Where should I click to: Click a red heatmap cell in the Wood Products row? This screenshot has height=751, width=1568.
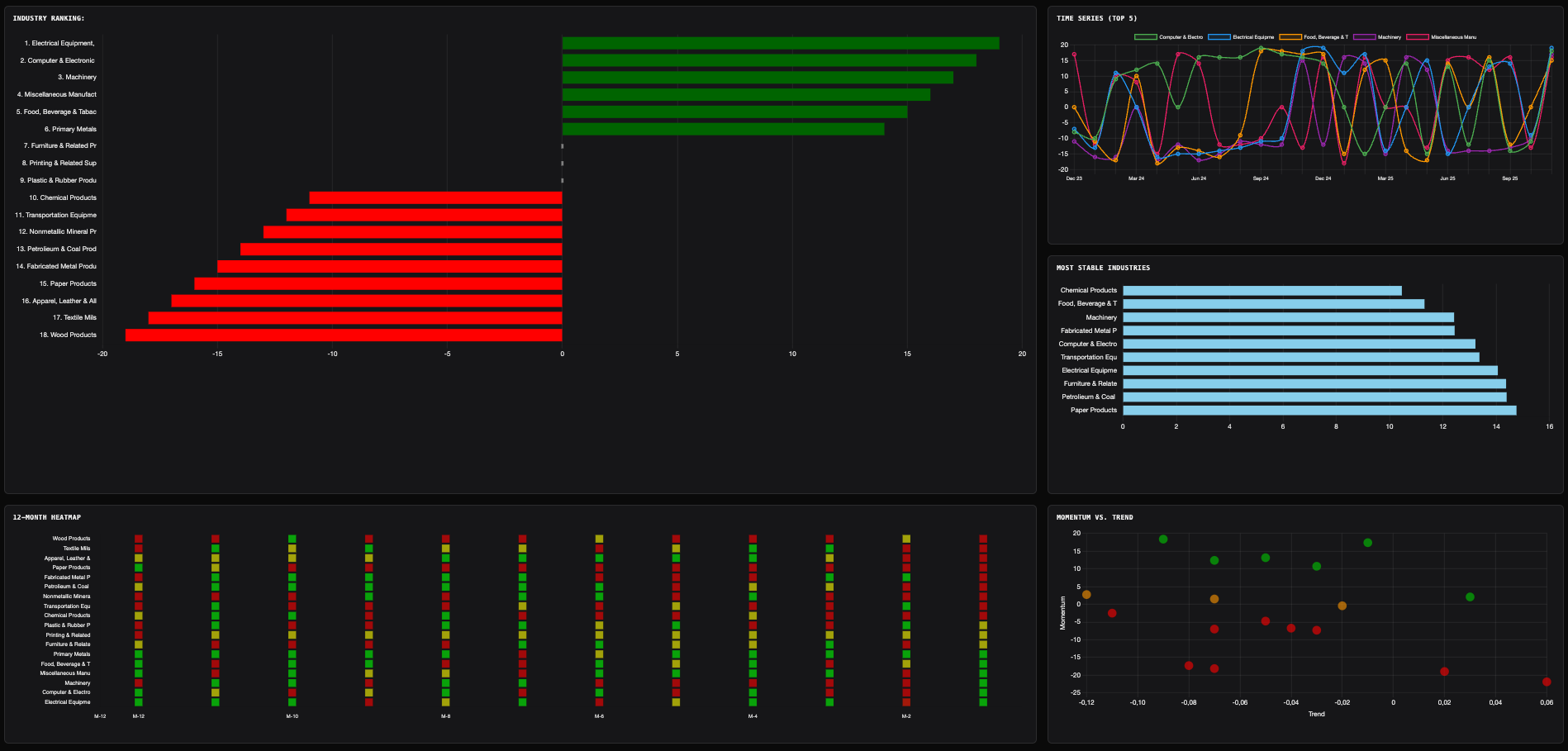(x=138, y=538)
